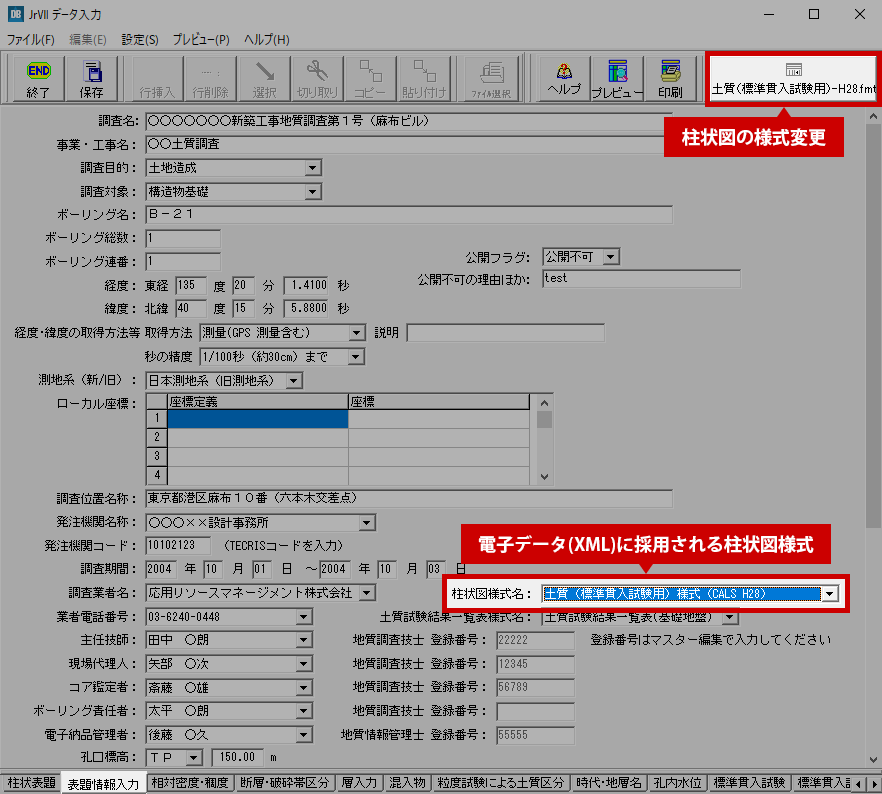
Task: Click the 印刷 print icon
Action: [x=670, y=79]
